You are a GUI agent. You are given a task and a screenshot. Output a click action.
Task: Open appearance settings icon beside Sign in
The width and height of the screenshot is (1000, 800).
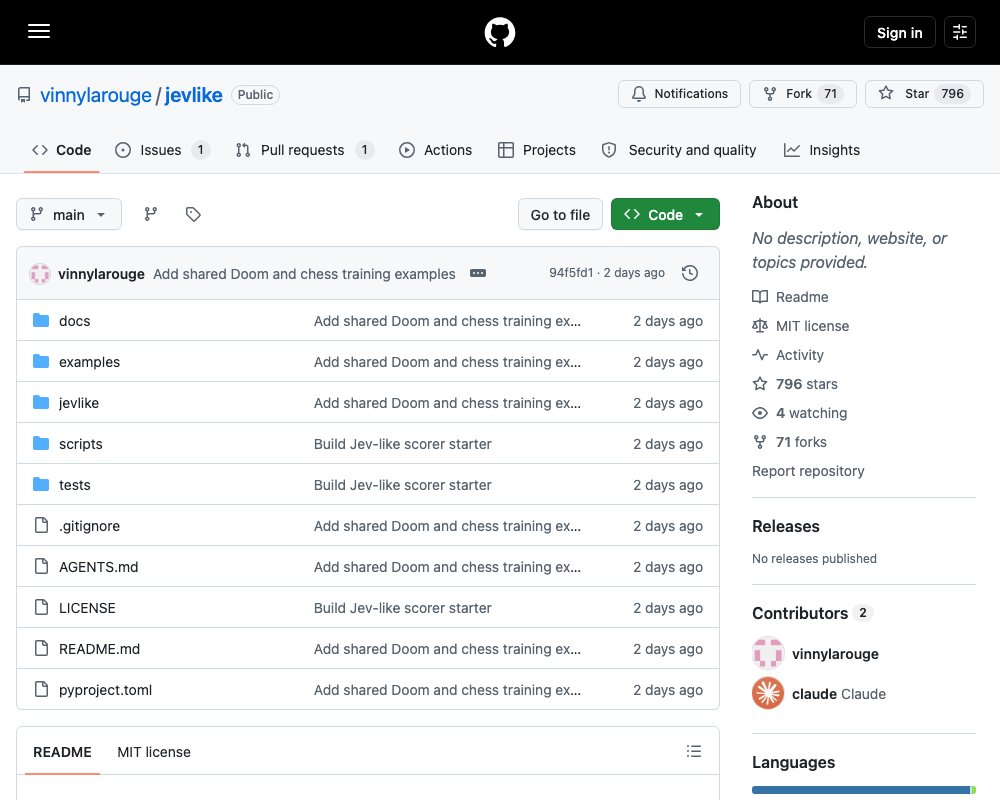960,32
